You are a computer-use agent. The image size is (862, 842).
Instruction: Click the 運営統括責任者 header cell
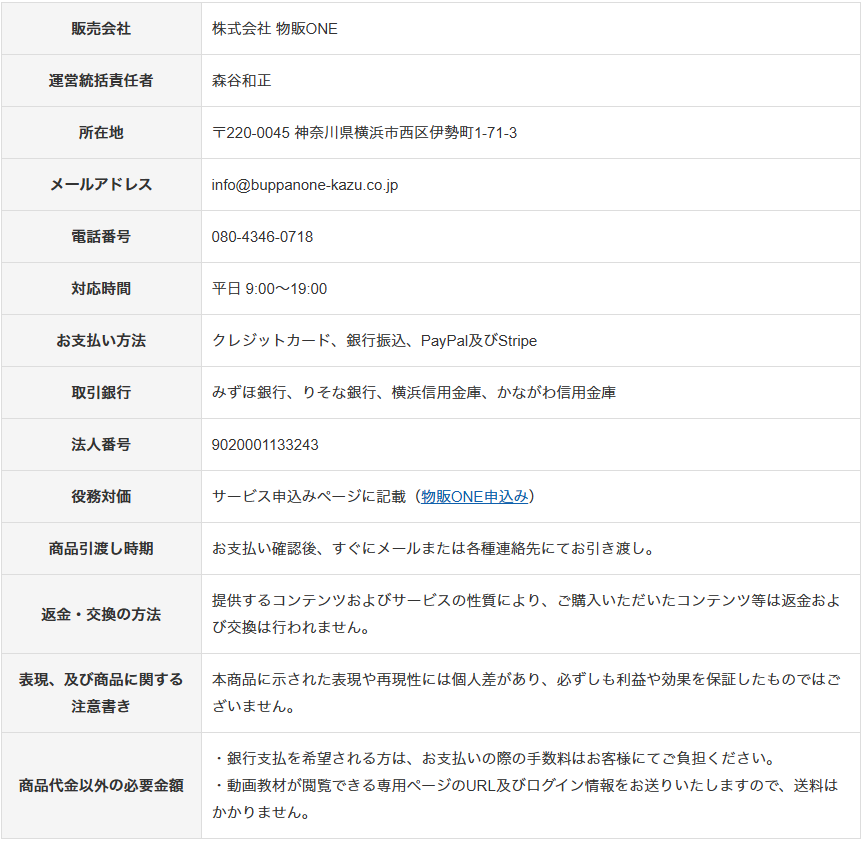pos(101,81)
